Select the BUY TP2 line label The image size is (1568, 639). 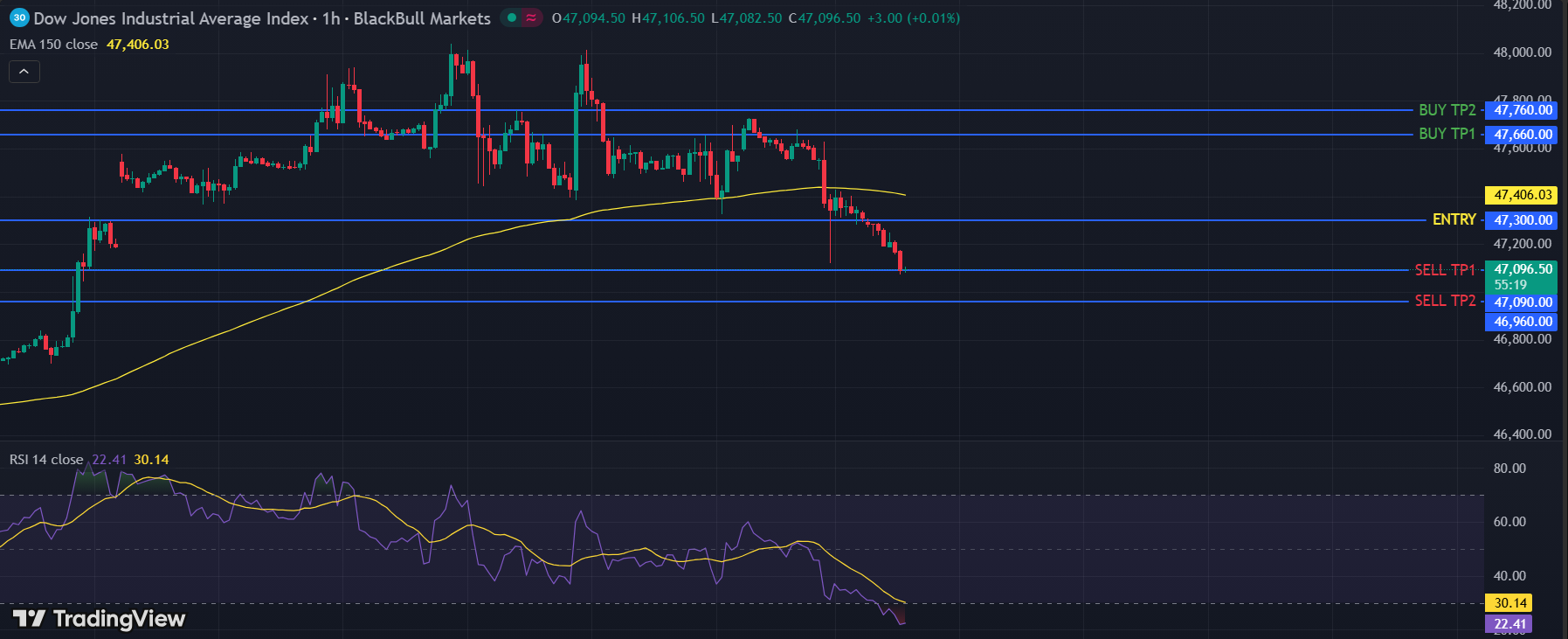coord(1447,110)
